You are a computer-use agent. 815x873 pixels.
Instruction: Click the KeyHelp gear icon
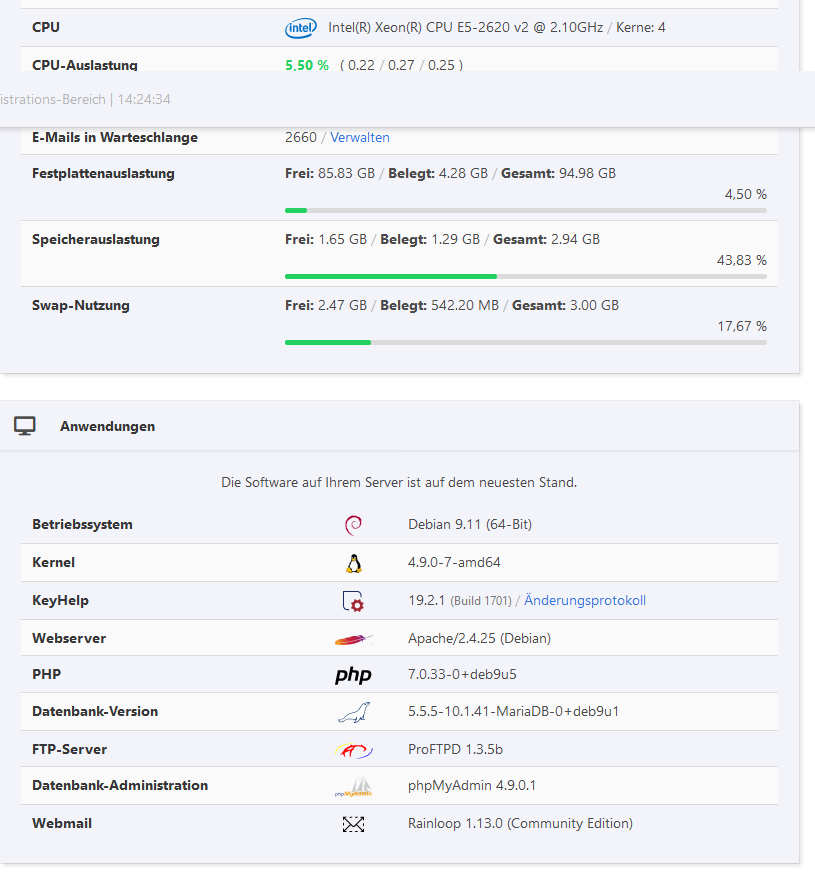[x=353, y=601]
